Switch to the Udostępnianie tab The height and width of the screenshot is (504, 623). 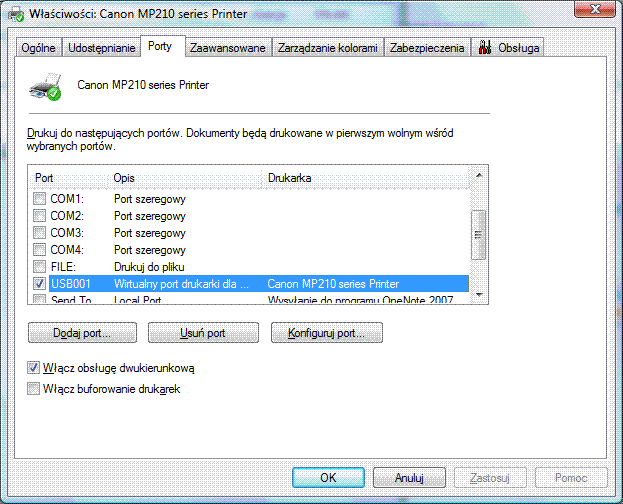point(102,48)
